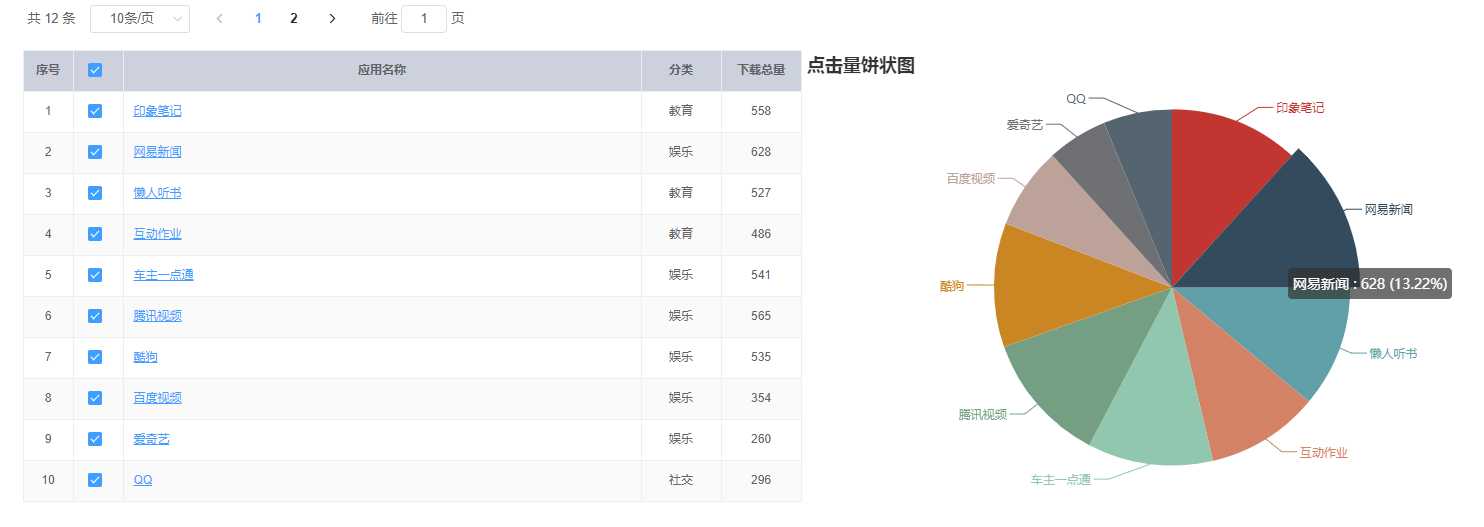Open the 印象笔记 app link
This screenshot has width=1484, height=527.
158,111
